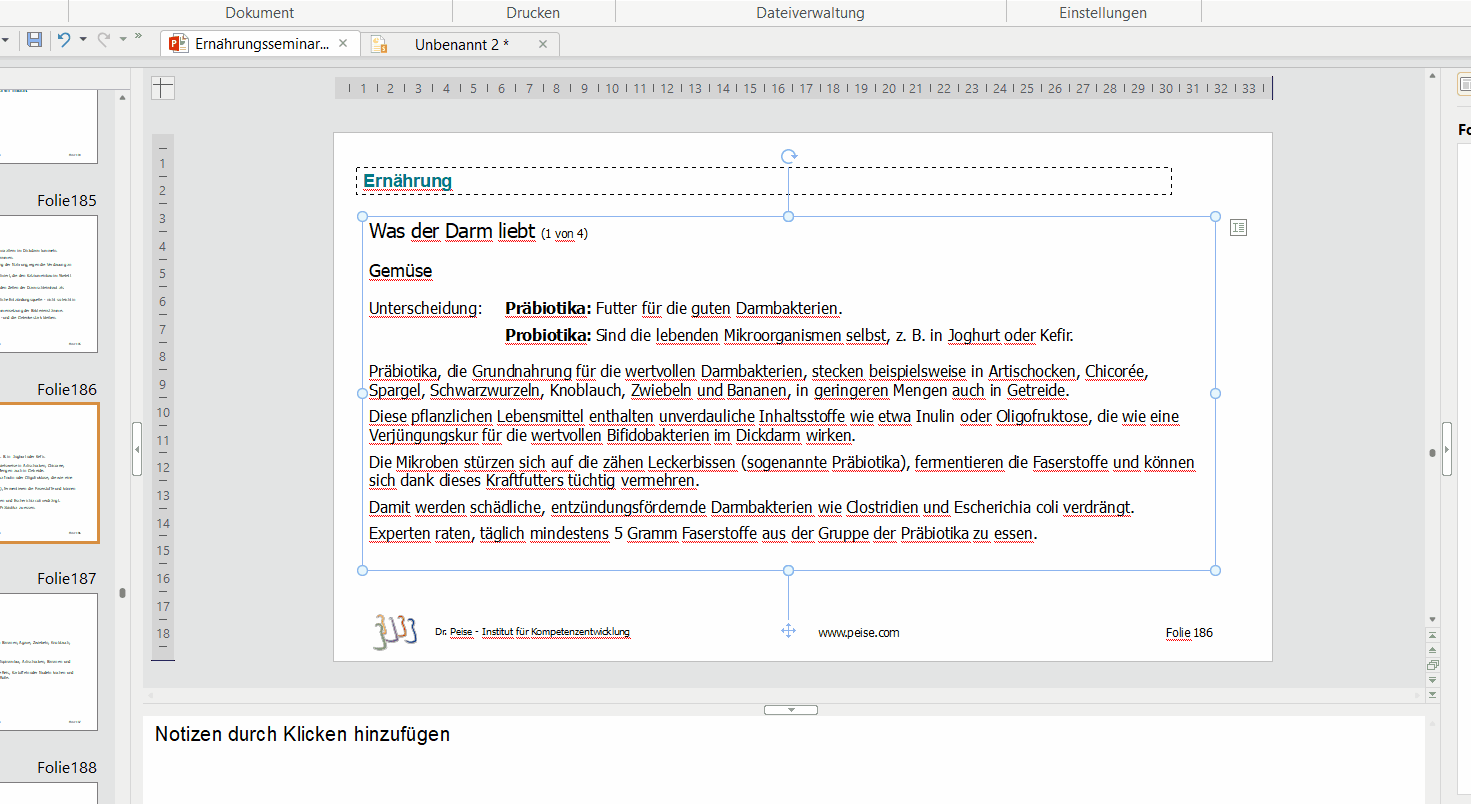Click the subheading 'Gemüse'
The height and width of the screenshot is (804, 1471).
click(x=400, y=271)
